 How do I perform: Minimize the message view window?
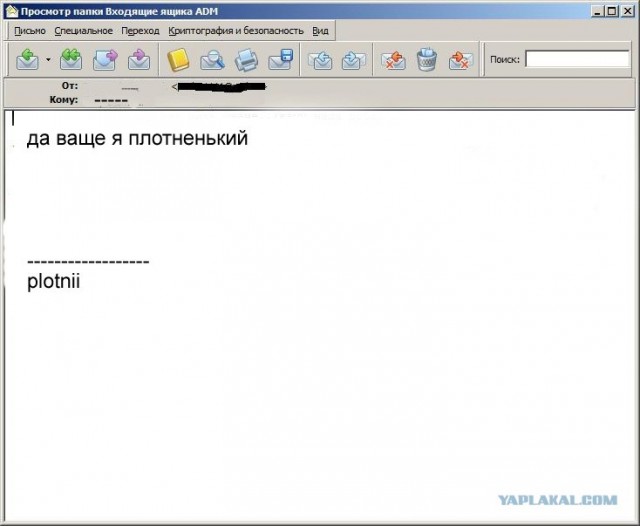coord(598,11)
